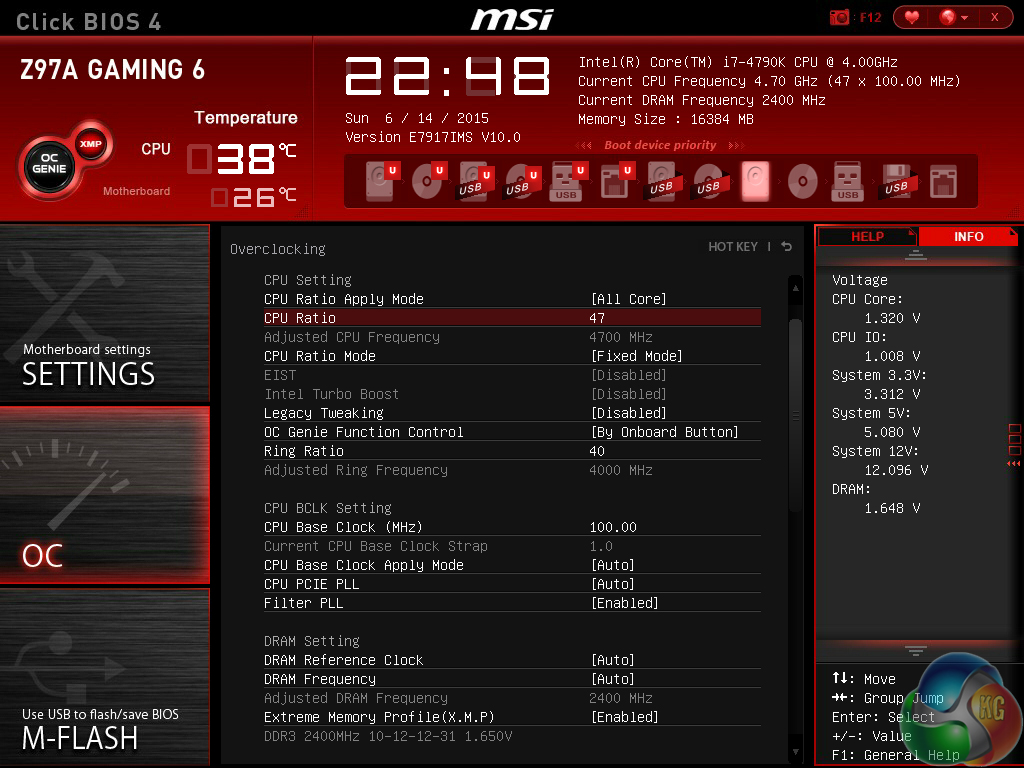This screenshot has height=768, width=1024.
Task: Open the M-FLASH BIOS flash panel
Action: (104, 676)
